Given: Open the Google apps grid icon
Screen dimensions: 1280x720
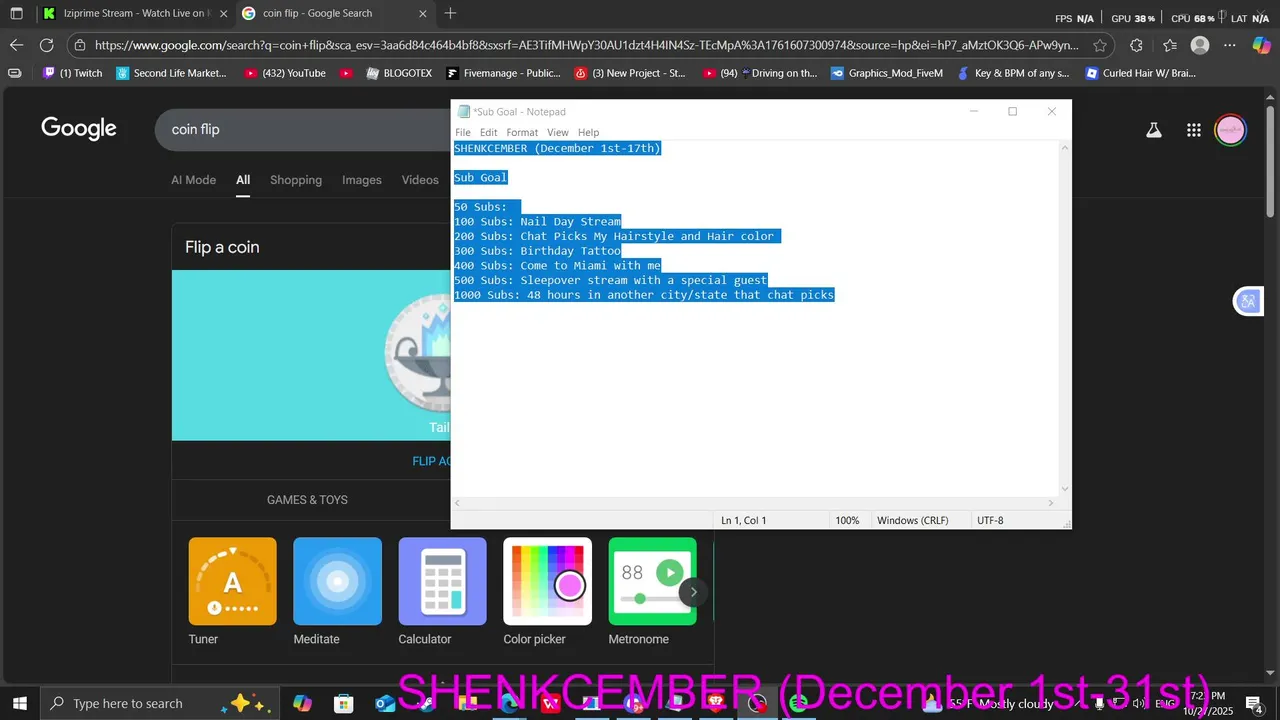Looking at the screenshot, I should tap(1193, 130).
